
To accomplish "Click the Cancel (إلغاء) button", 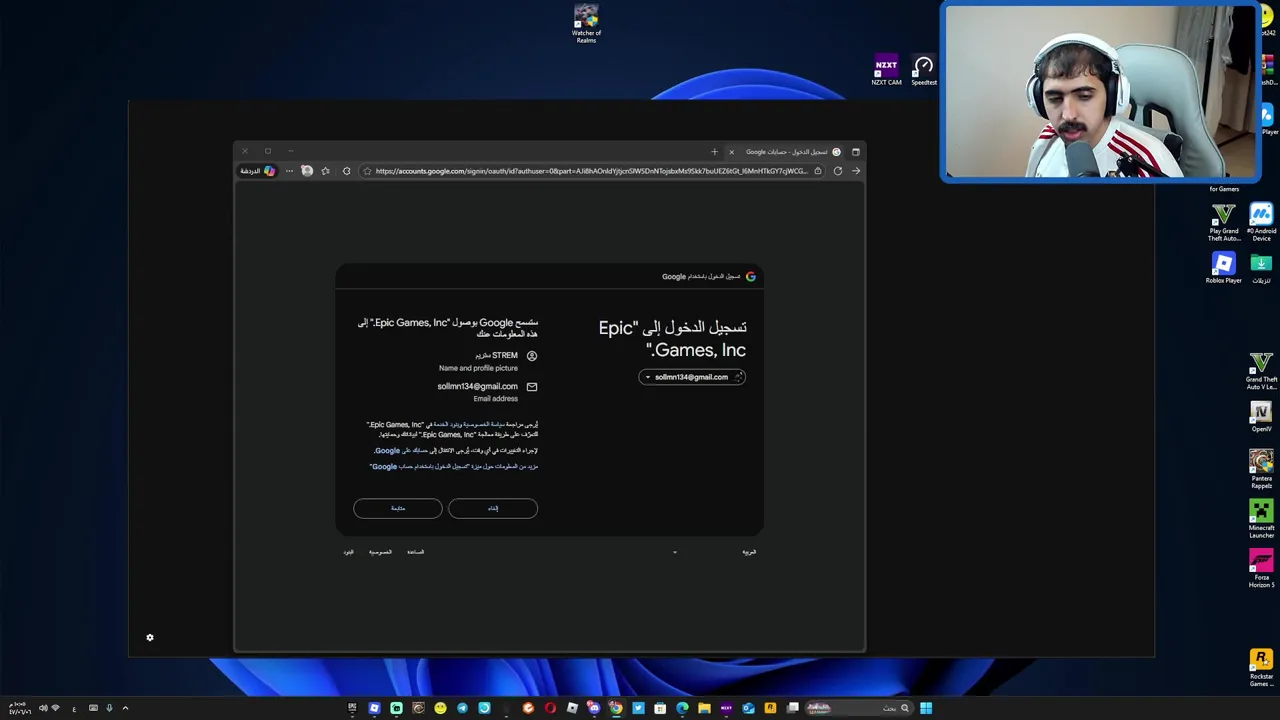I will 493,508.
